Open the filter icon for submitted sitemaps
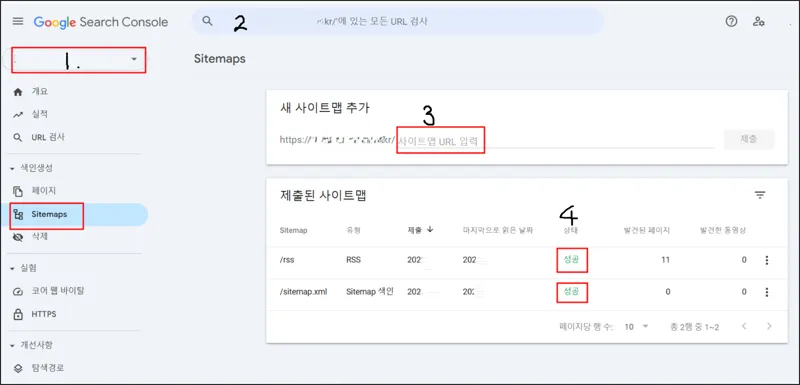 760,195
